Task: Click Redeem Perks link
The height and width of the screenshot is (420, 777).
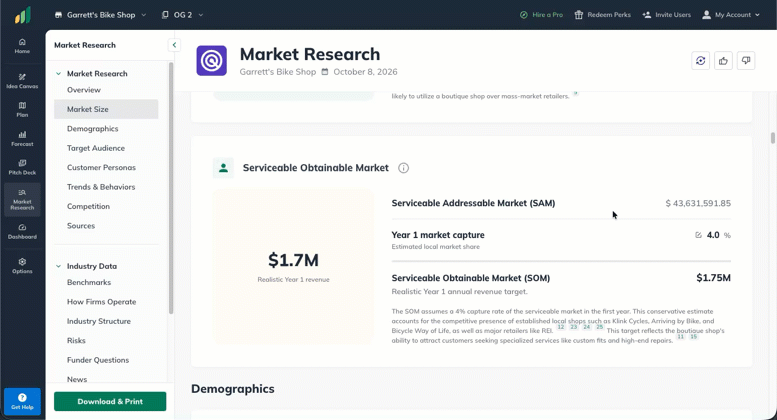Action: (x=603, y=15)
